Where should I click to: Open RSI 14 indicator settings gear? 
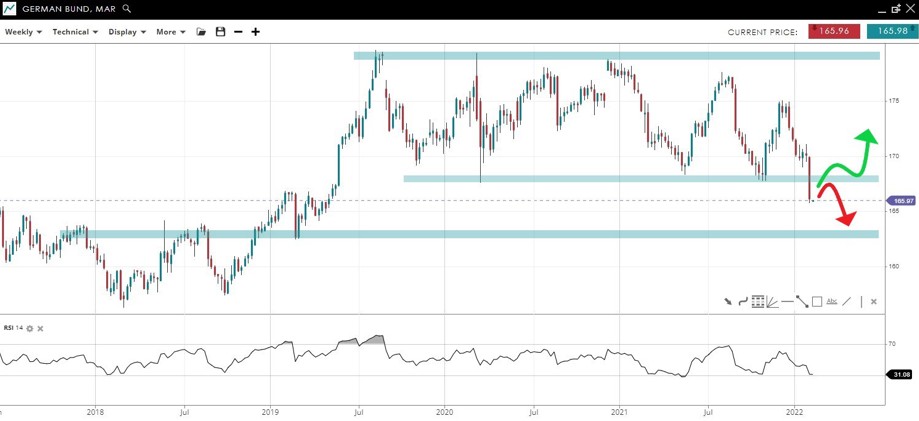click(x=30, y=328)
